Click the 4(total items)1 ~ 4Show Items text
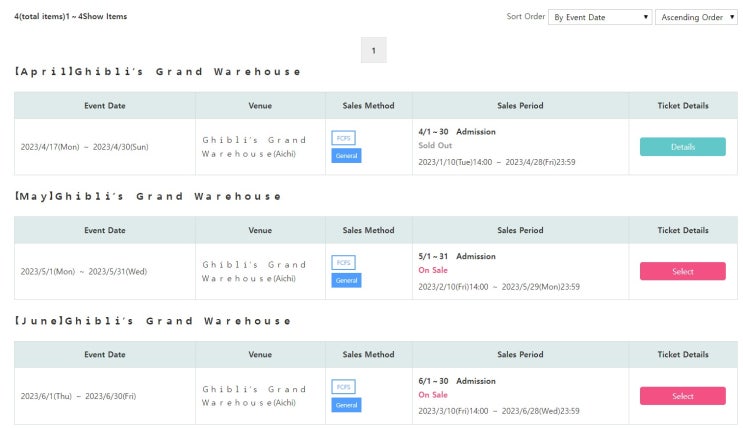This screenshot has width=743, height=428. click(x=71, y=17)
